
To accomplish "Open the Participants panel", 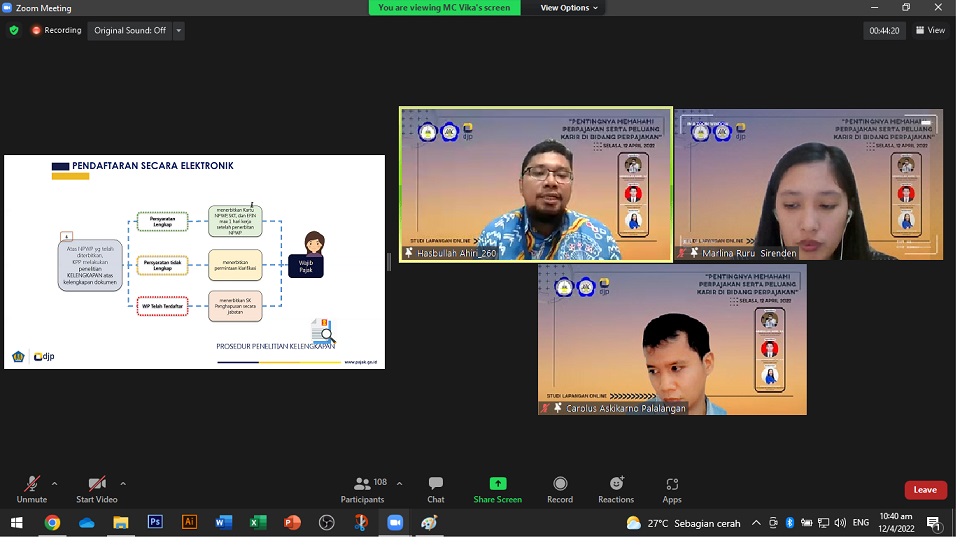I will [362, 489].
